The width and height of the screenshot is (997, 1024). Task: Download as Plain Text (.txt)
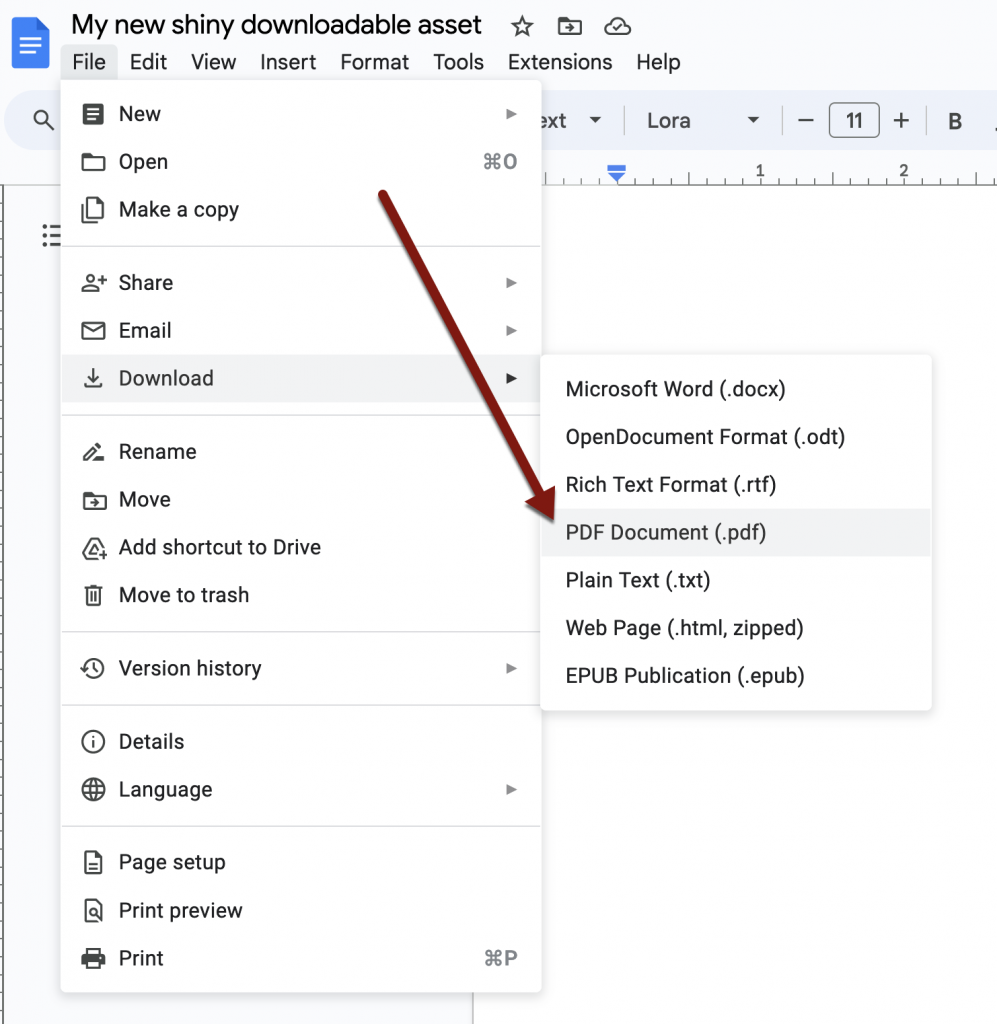click(x=736, y=580)
